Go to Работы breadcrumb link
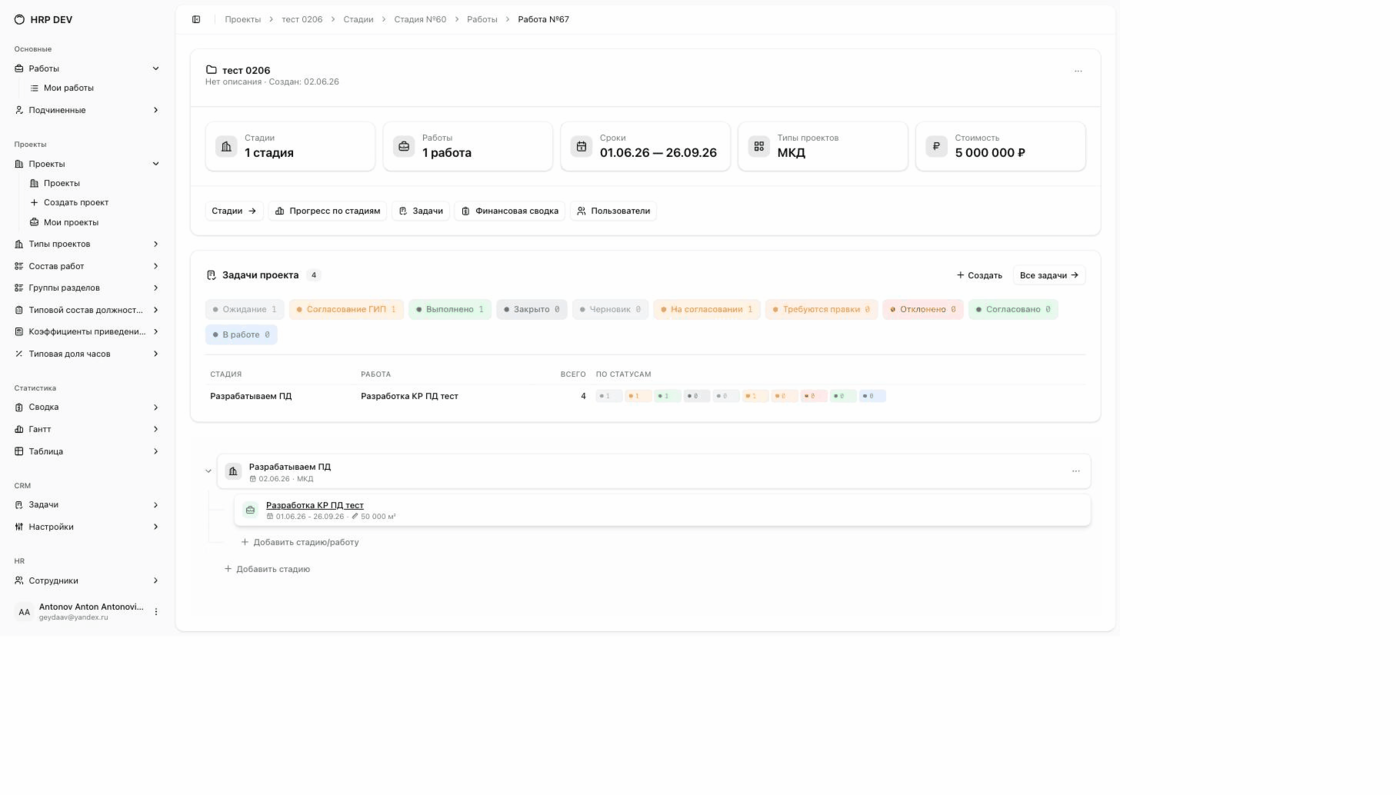Image resolution: width=1400 pixels, height=795 pixels. [x=482, y=19]
